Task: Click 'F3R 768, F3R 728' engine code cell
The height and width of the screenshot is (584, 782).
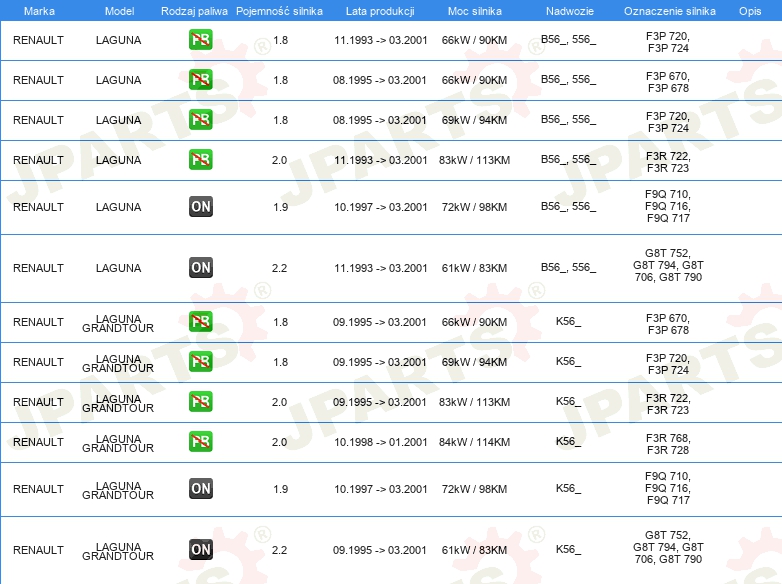Action: tap(668, 444)
